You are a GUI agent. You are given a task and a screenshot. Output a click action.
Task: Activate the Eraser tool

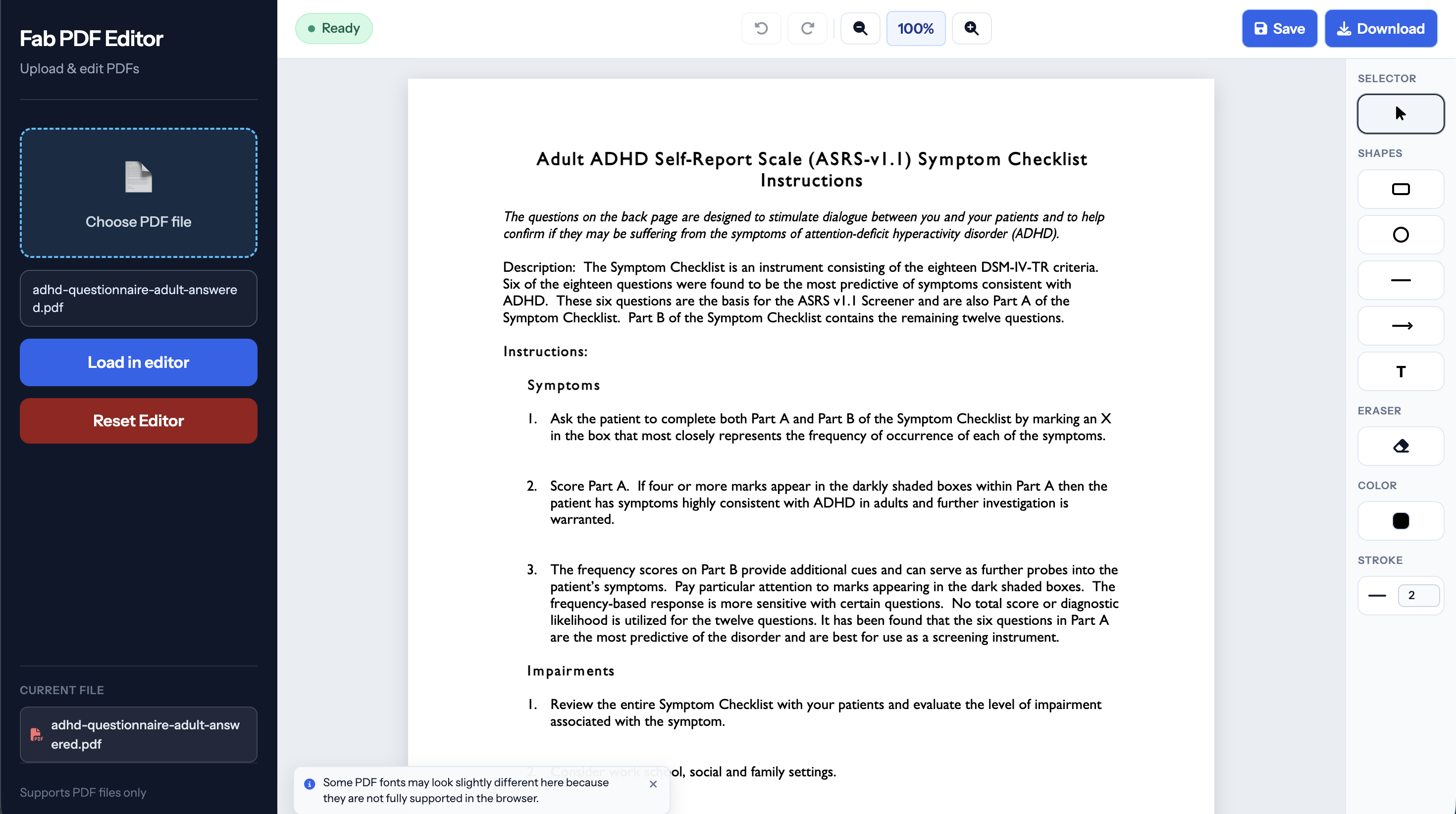coord(1400,446)
